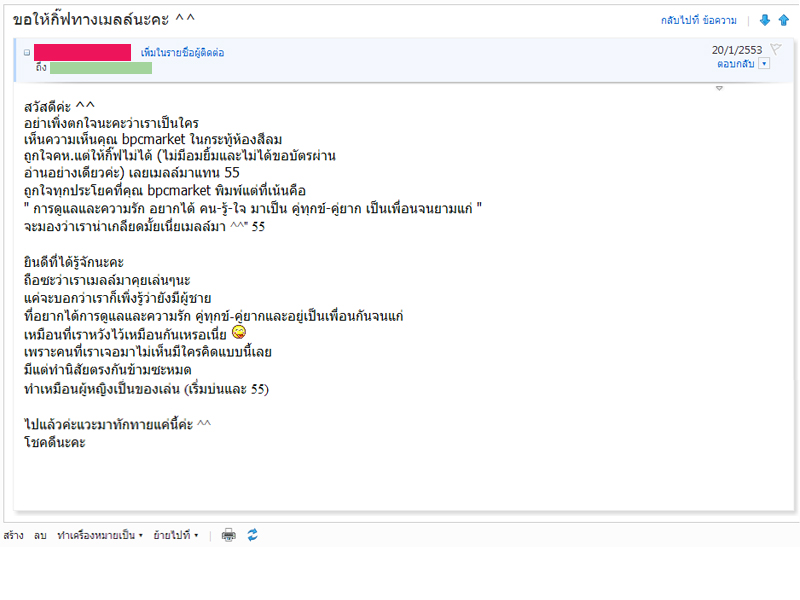Expand details with small triangle under header
Image resolution: width=800 pixels, height=600 pixels.
pos(719,88)
